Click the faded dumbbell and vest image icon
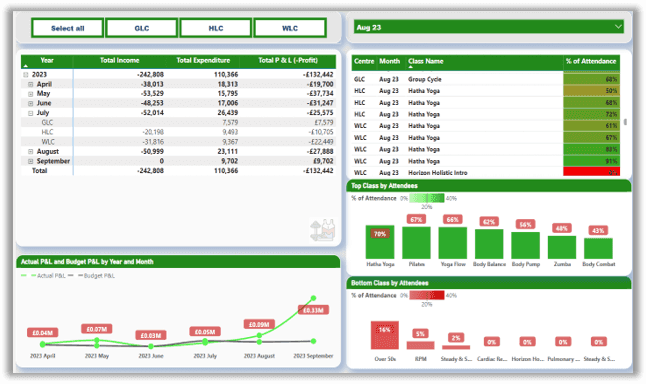 pos(323,230)
